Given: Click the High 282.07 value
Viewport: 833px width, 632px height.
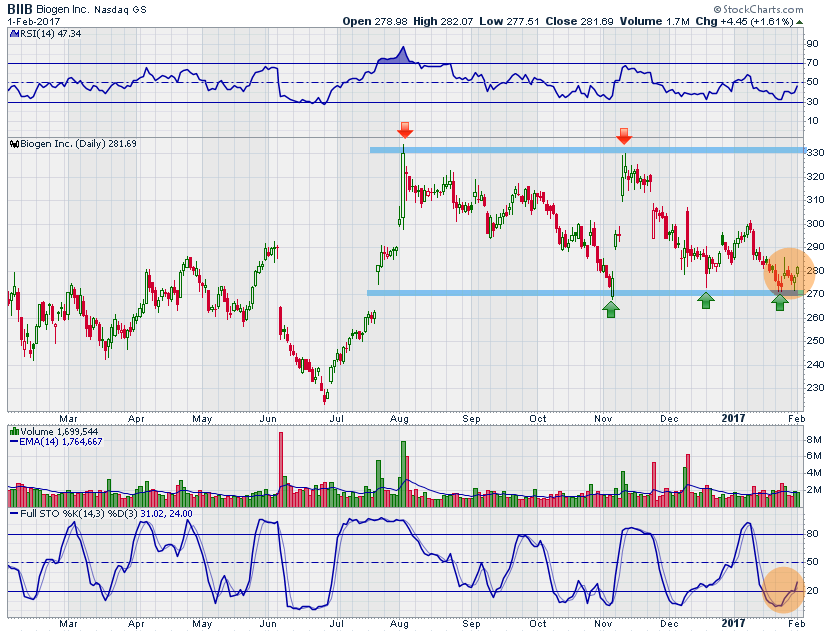Looking at the screenshot, I should (443, 21).
